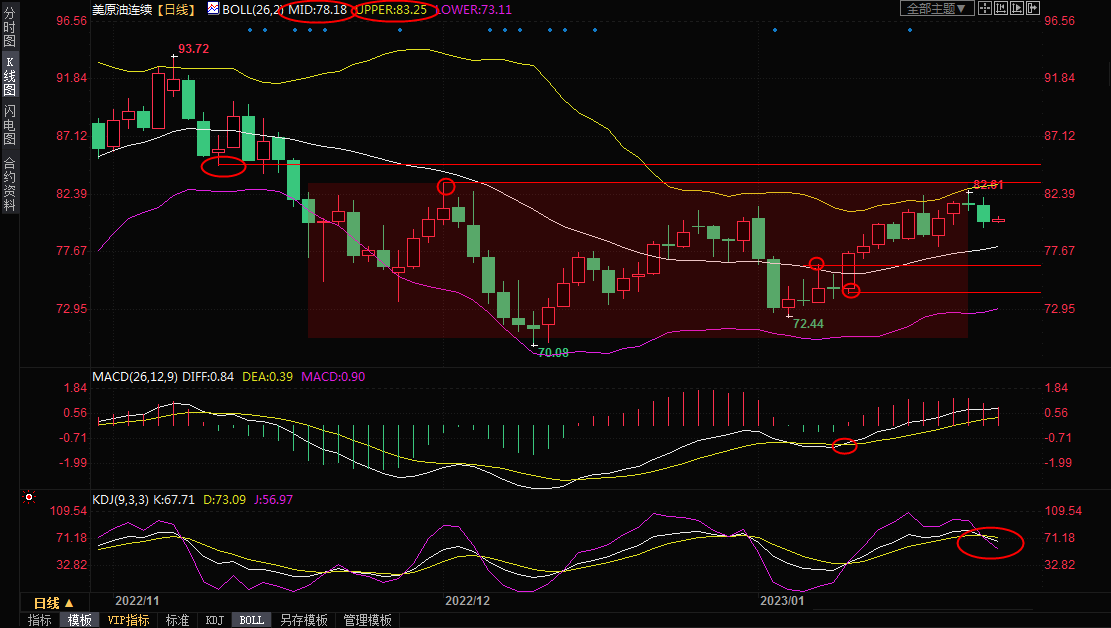Select the 指标 bottom tab
Image resolution: width=1111 pixels, height=628 pixels.
coord(40,620)
